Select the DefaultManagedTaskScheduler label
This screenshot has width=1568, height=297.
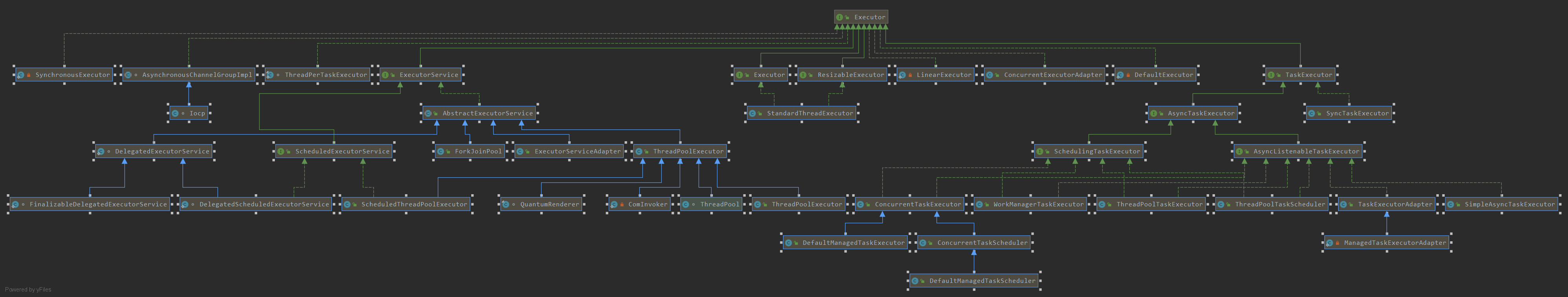coord(983,281)
